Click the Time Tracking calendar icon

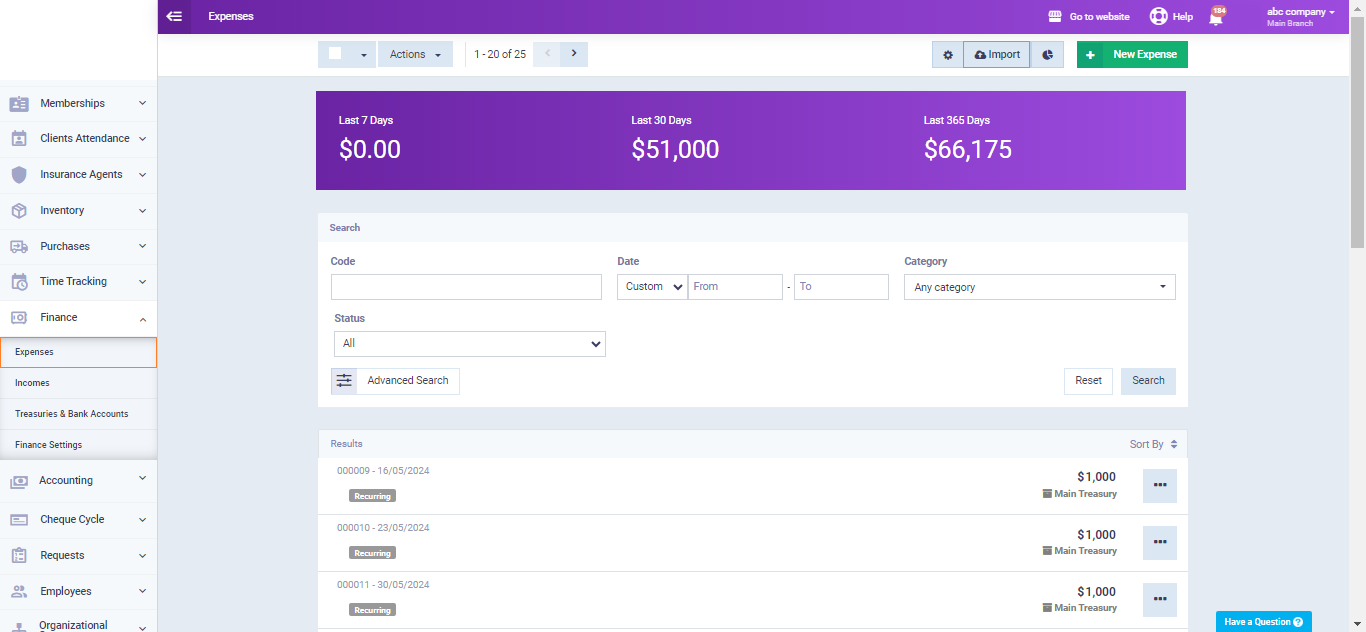pos(19,282)
